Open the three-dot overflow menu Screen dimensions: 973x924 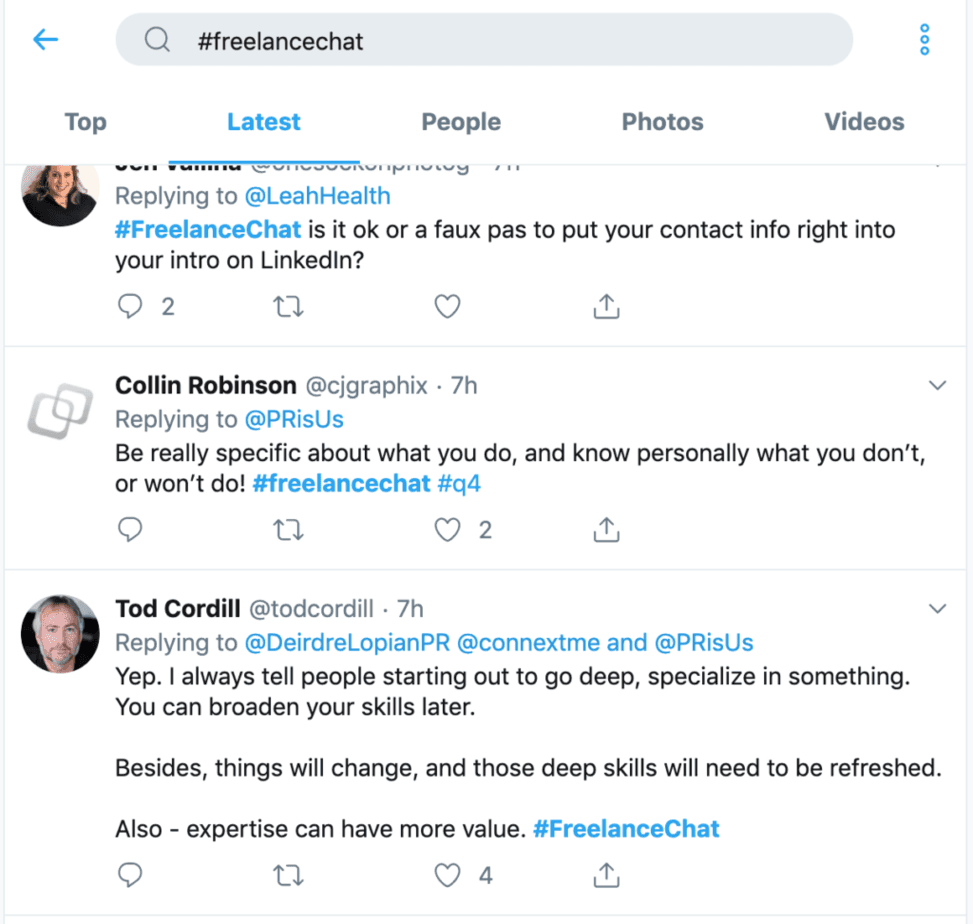point(923,40)
